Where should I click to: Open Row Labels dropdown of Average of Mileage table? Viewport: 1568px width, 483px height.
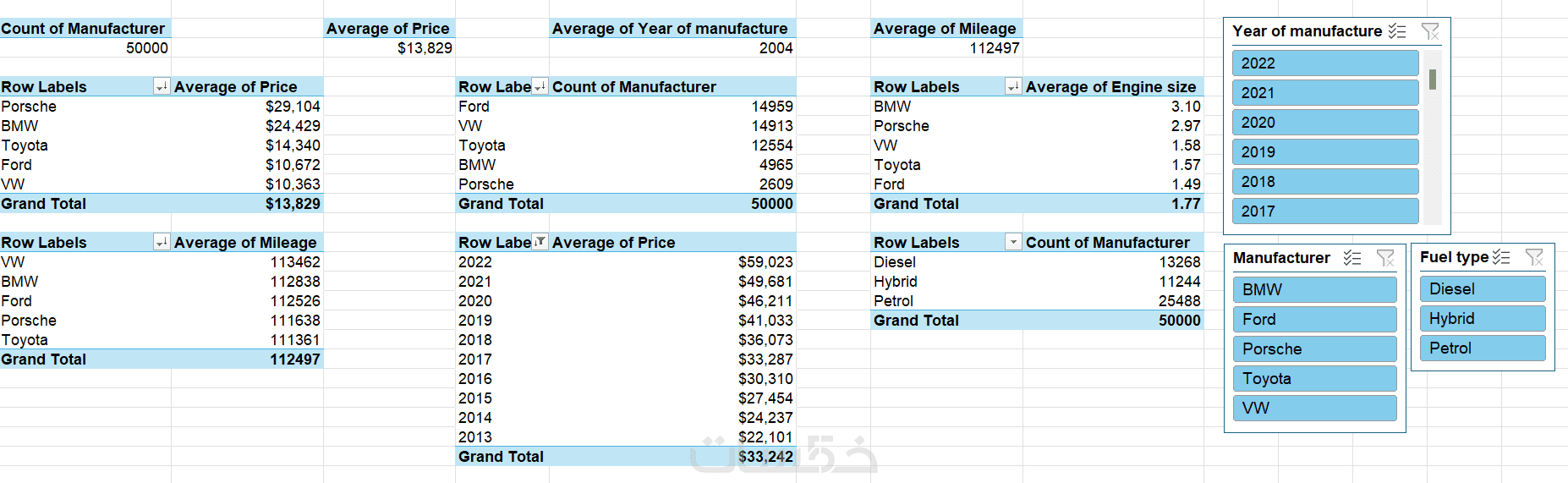click(x=162, y=242)
